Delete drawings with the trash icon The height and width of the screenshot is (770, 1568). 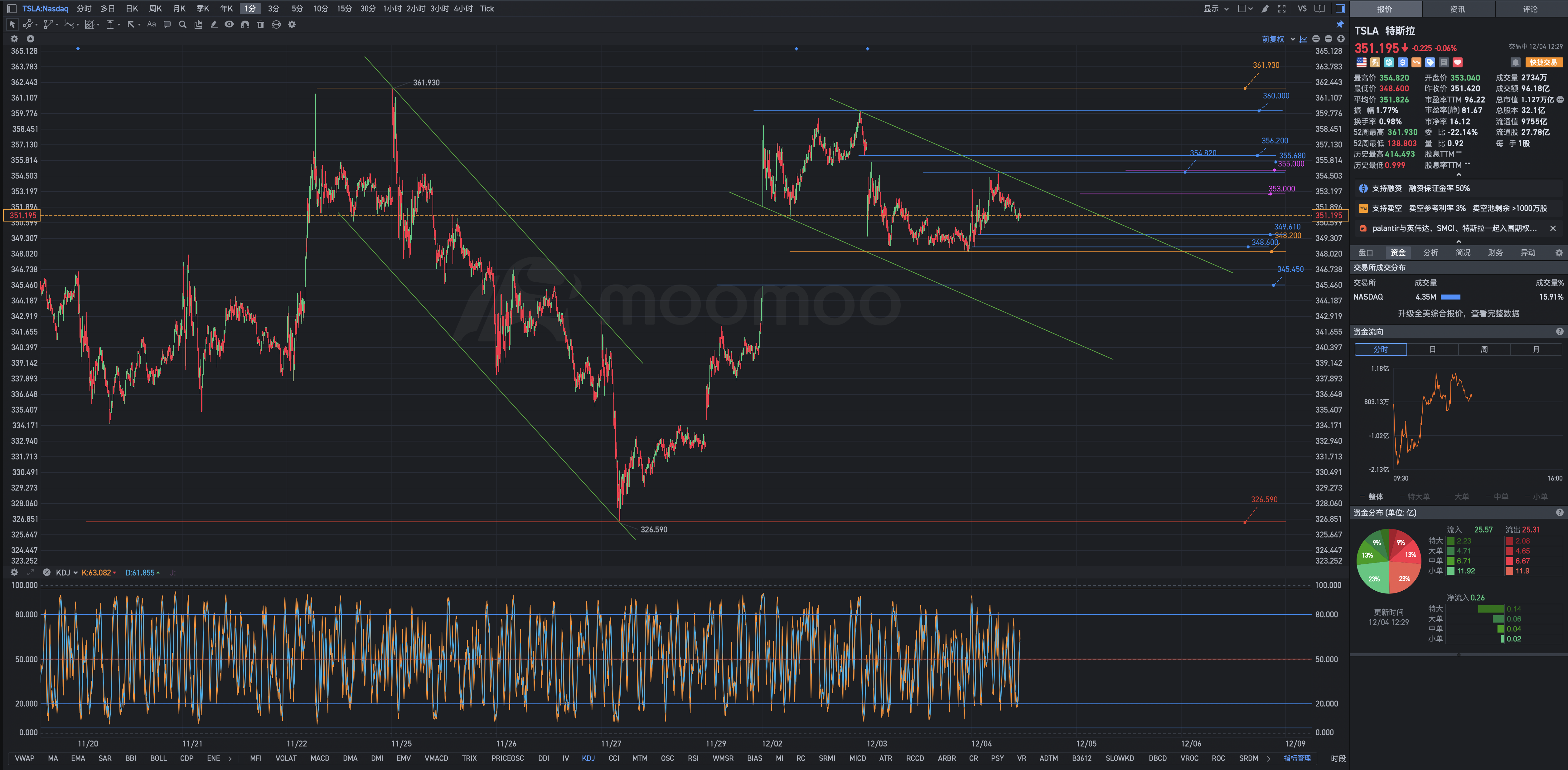pyautogui.click(x=260, y=24)
